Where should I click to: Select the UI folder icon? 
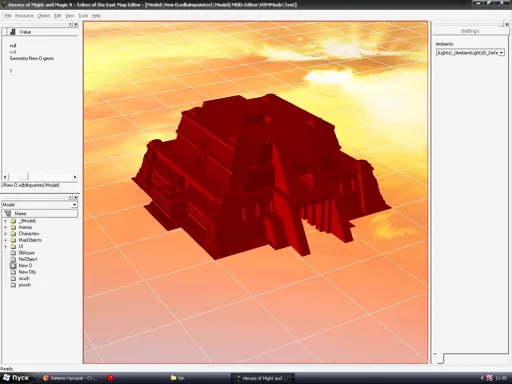pyautogui.click(x=13, y=247)
